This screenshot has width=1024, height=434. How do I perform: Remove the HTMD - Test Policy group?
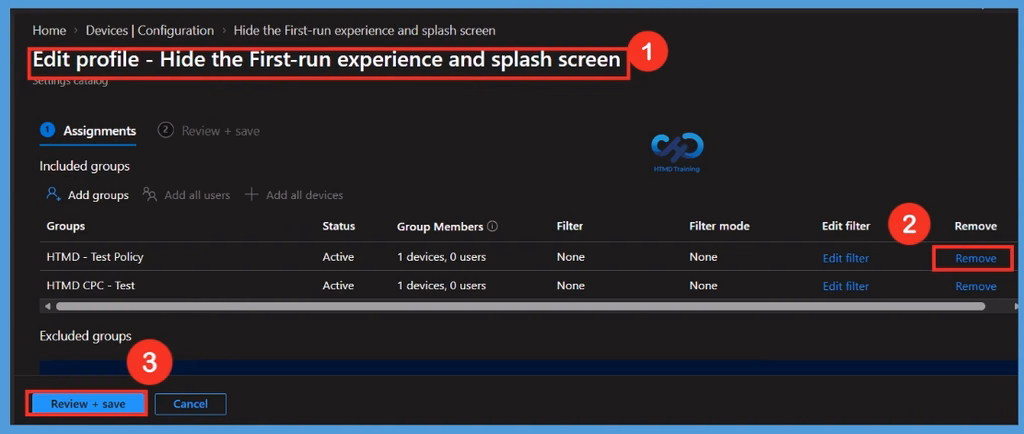click(x=976, y=258)
